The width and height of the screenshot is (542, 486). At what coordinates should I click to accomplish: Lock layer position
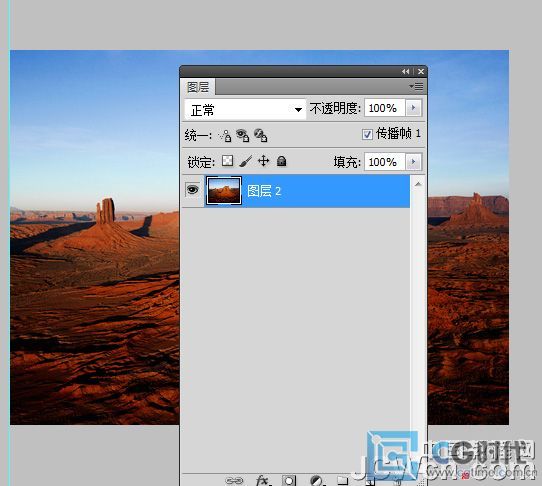tap(263, 161)
